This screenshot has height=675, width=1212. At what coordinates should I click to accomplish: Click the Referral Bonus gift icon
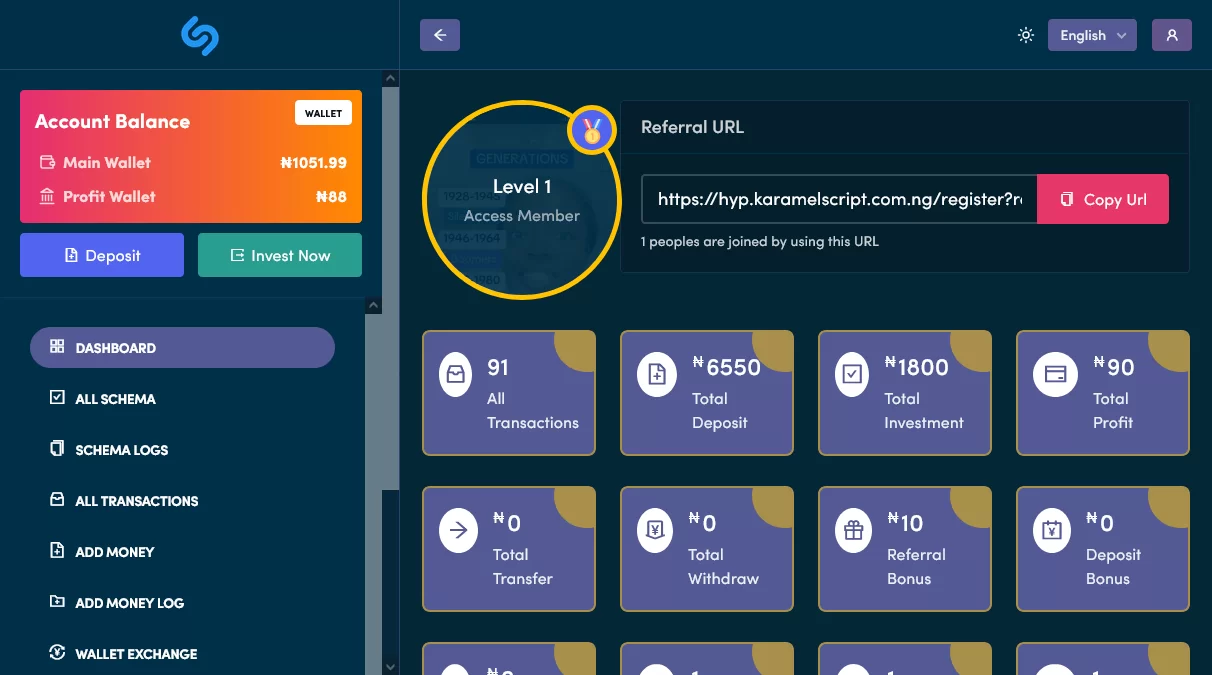coord(853,531)
